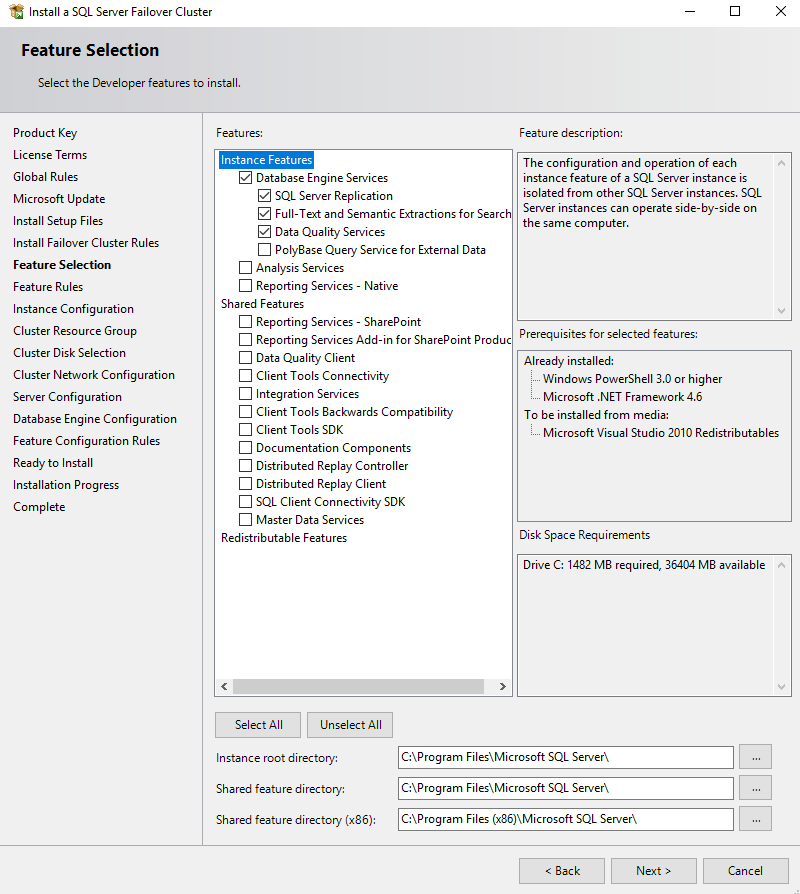Click the Unselect All button
800x894 pixels.
(x=350, y=725)
